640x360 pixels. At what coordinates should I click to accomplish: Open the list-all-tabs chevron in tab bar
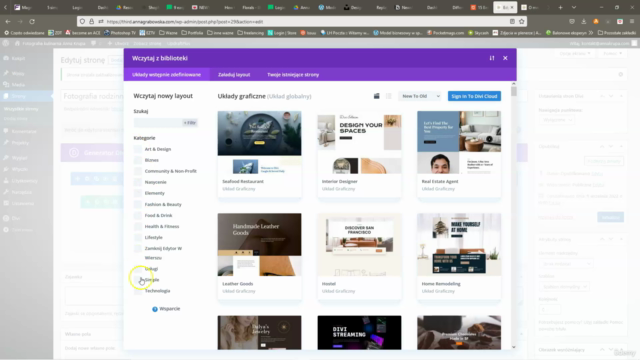574,7
